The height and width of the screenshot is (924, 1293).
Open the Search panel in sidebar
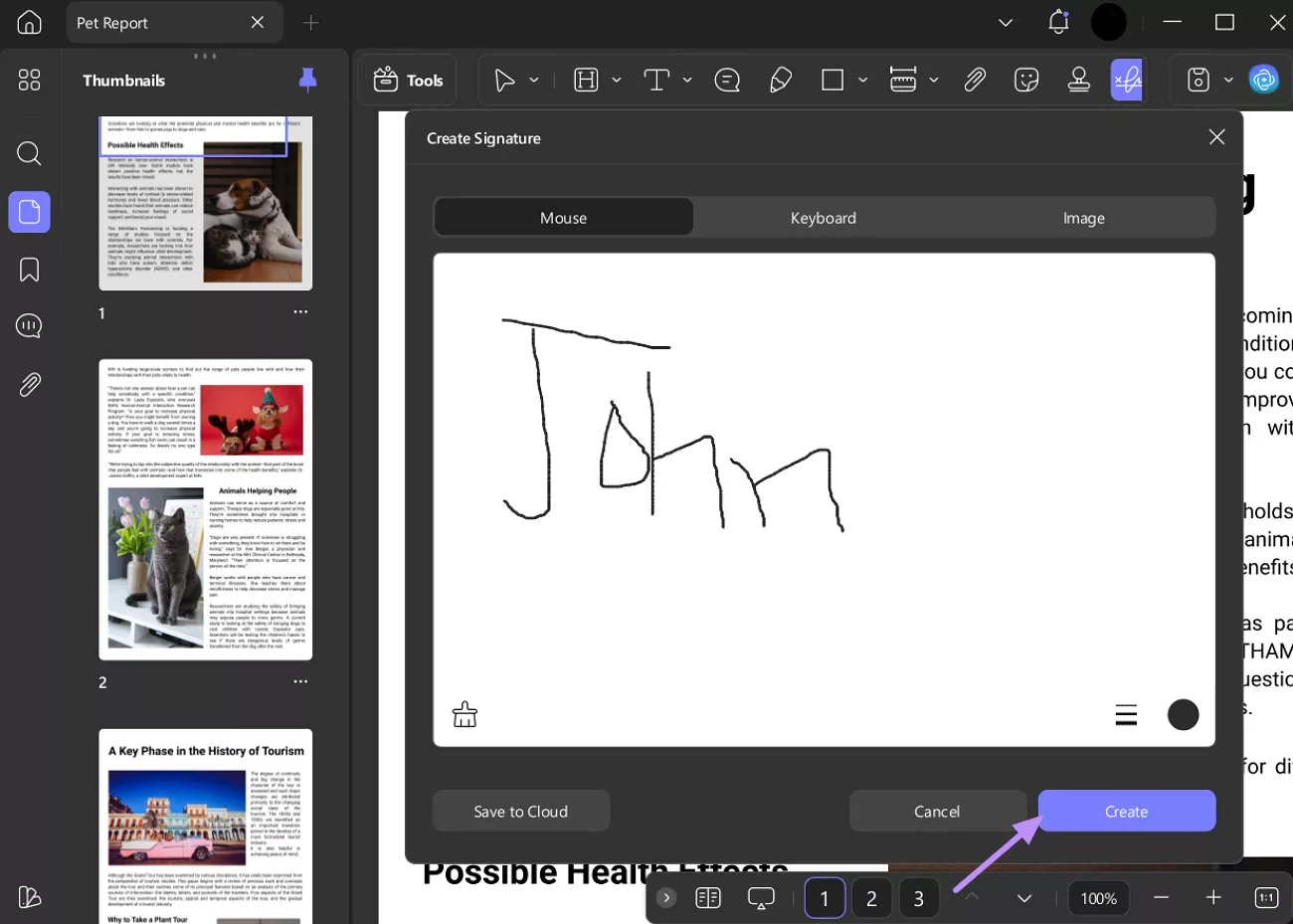29,154
